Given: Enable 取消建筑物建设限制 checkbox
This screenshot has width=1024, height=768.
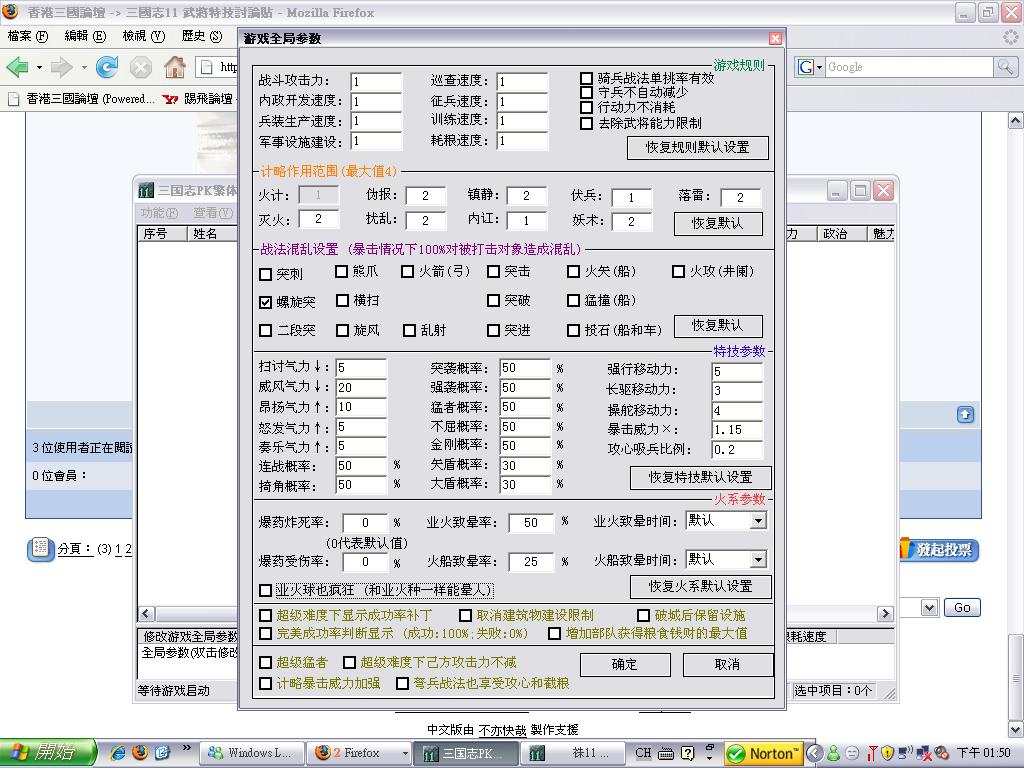Looking at the screenshot, I should (465, 615).
